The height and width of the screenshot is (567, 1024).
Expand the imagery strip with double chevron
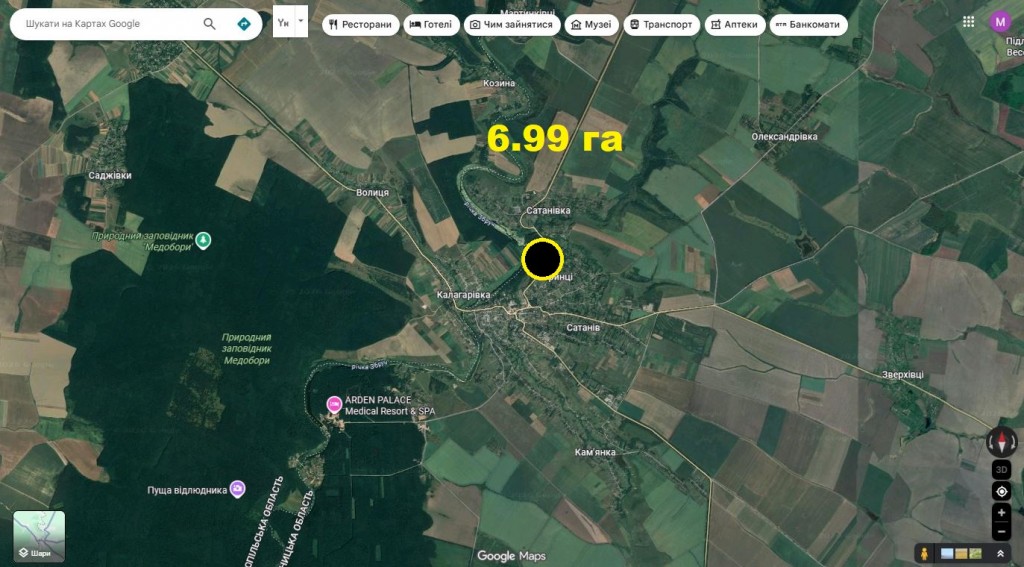(1000, 553)
